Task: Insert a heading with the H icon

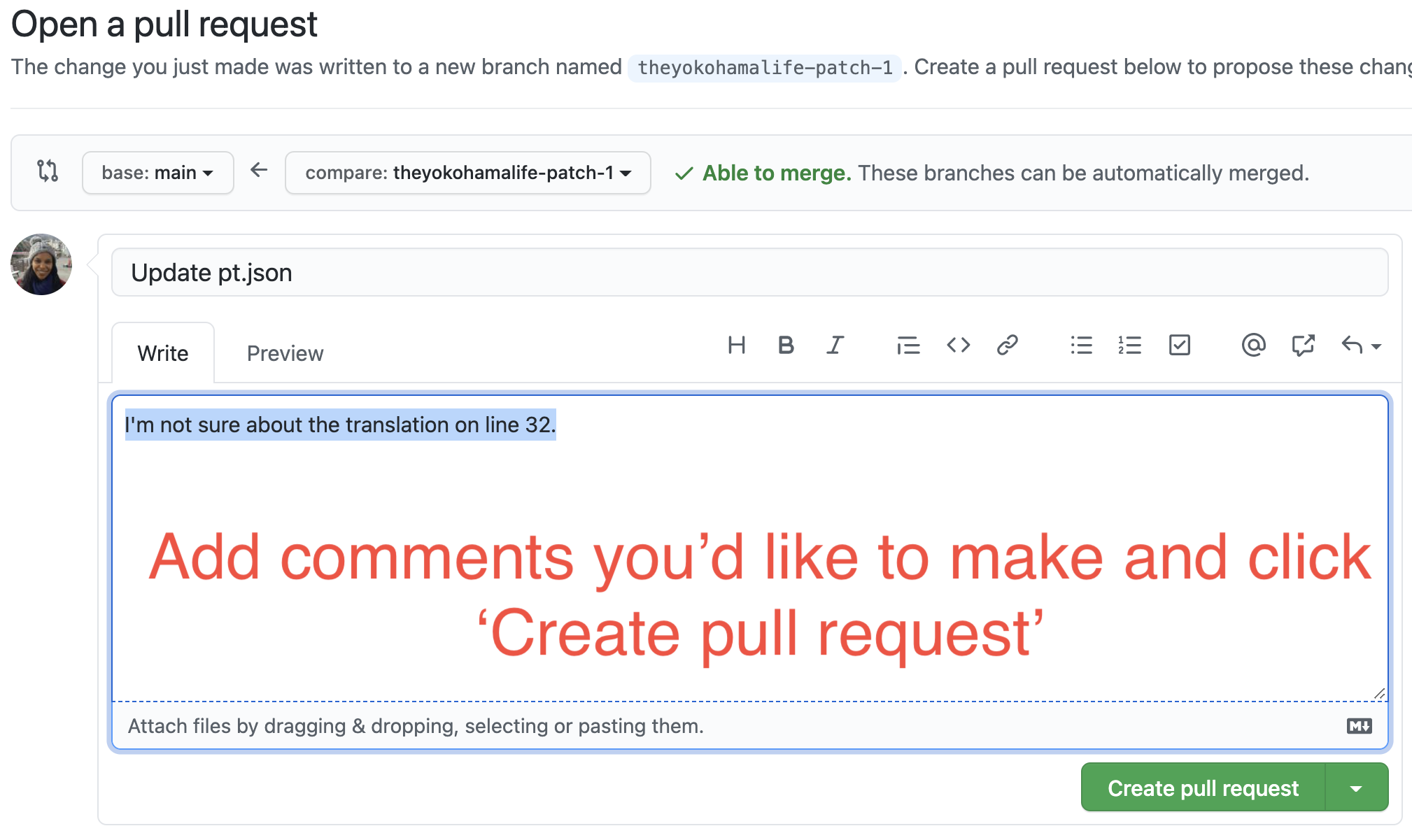Action: click(x=736, y=345)
